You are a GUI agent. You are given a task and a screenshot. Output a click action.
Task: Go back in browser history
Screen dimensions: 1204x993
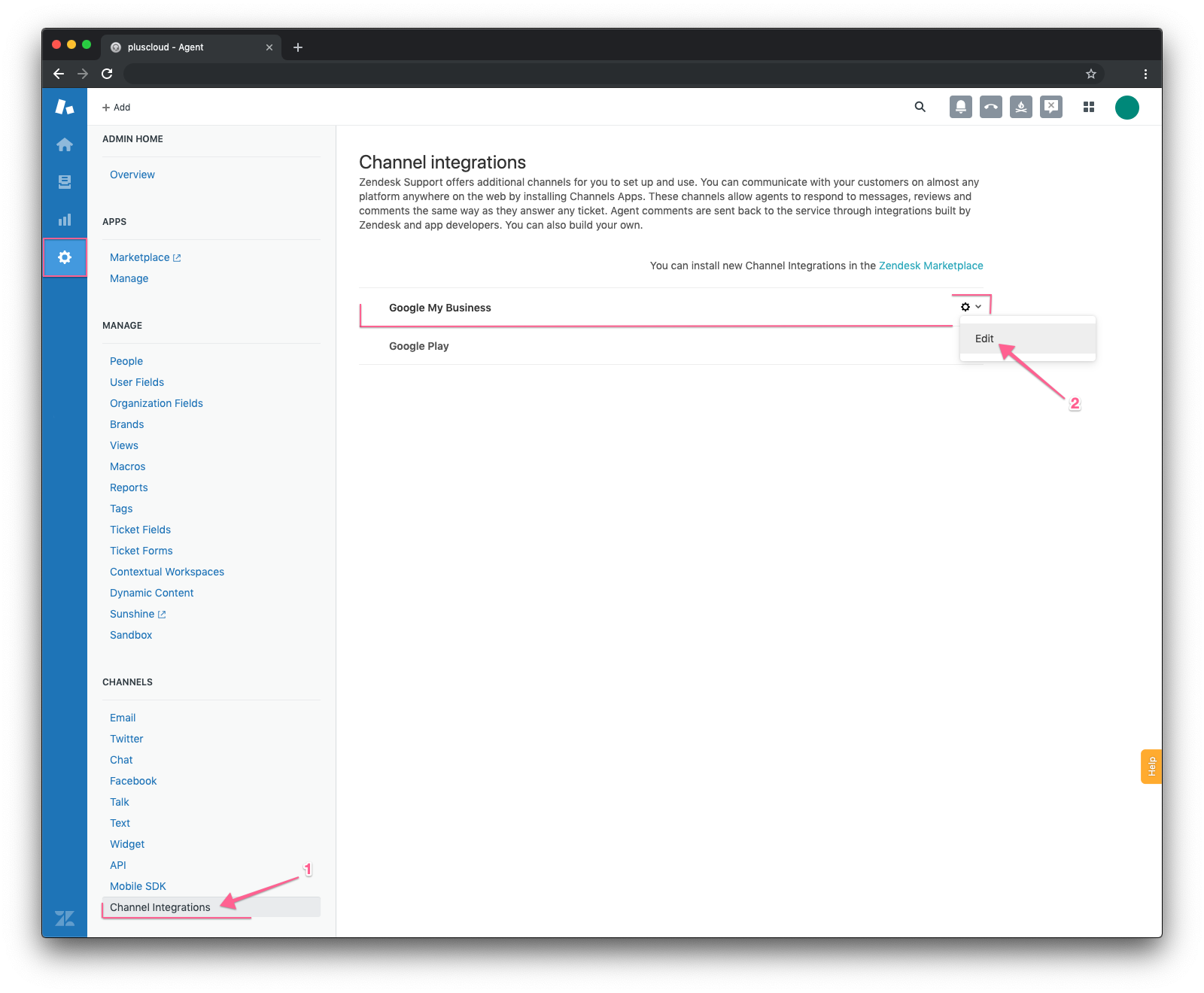click(x=59, y=74)
